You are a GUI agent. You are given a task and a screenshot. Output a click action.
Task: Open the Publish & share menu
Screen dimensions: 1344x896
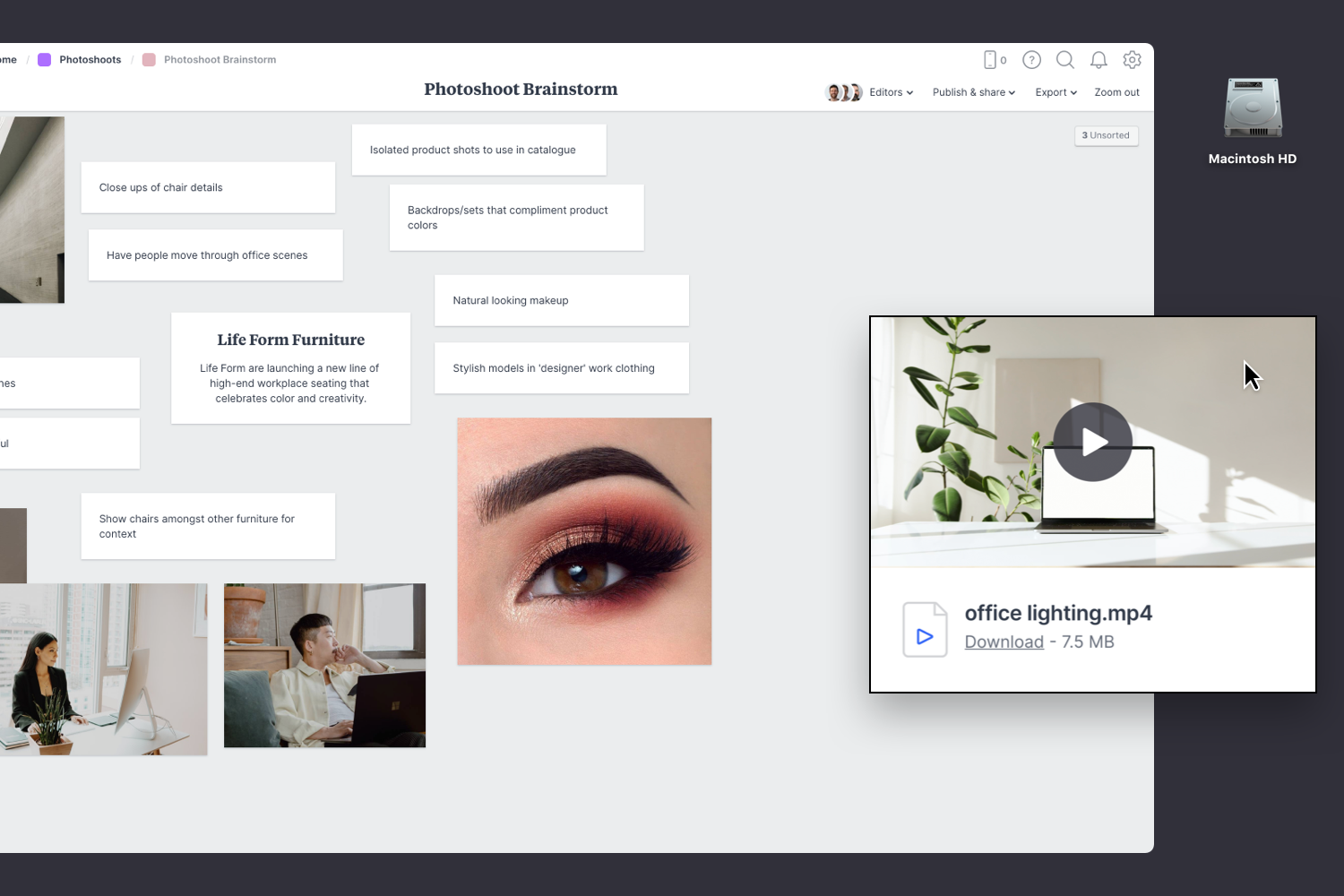(x=973, y=92)
